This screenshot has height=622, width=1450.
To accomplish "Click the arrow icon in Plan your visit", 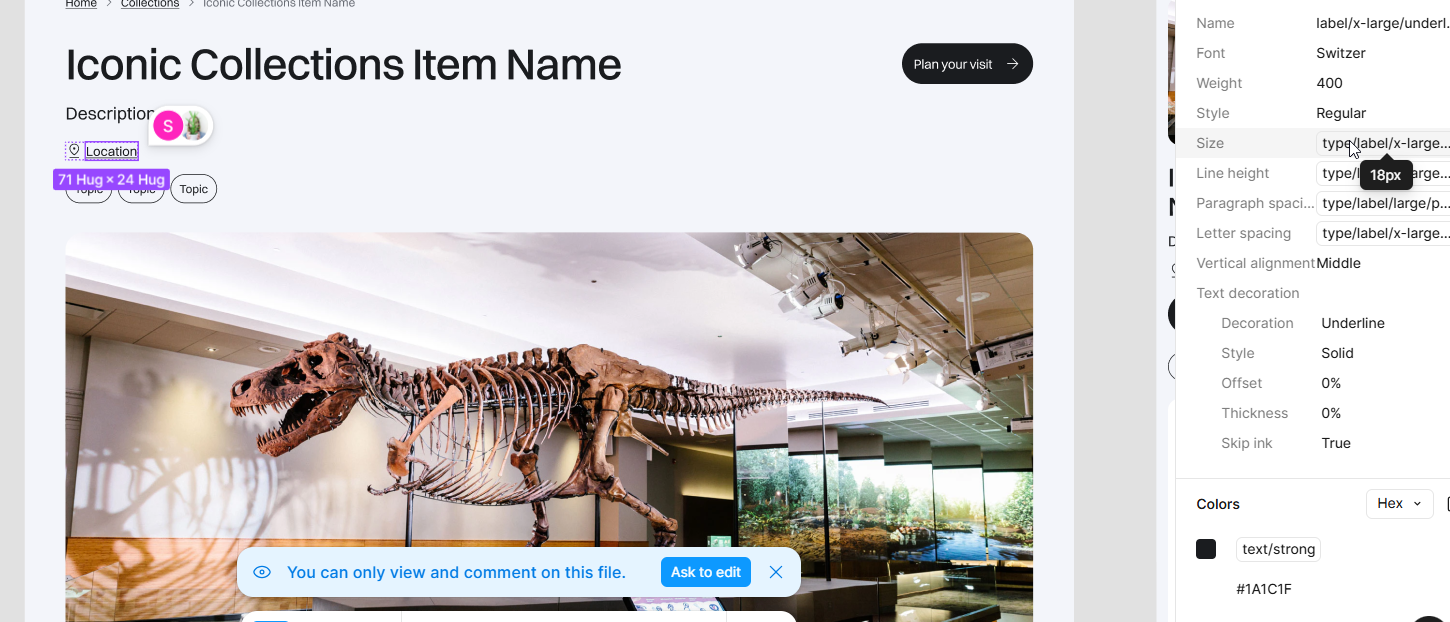I will pos(1013,64).
